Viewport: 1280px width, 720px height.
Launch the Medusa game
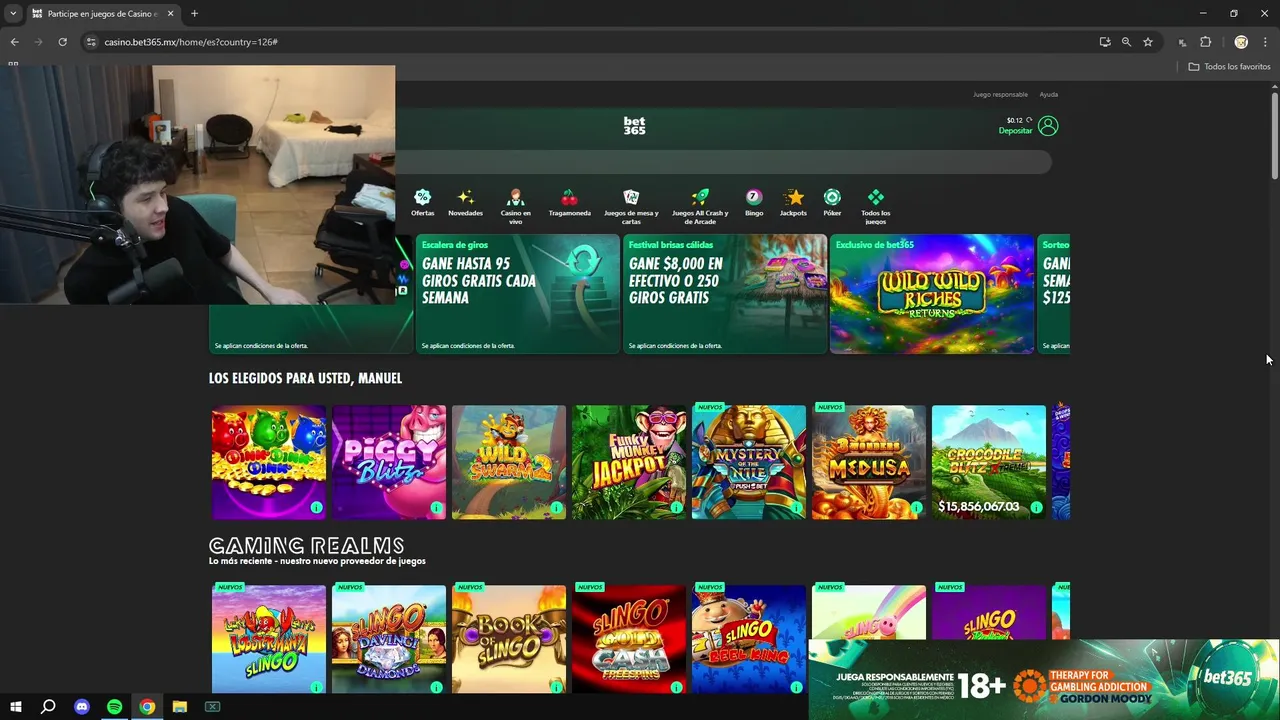click(x=868, y=462)
